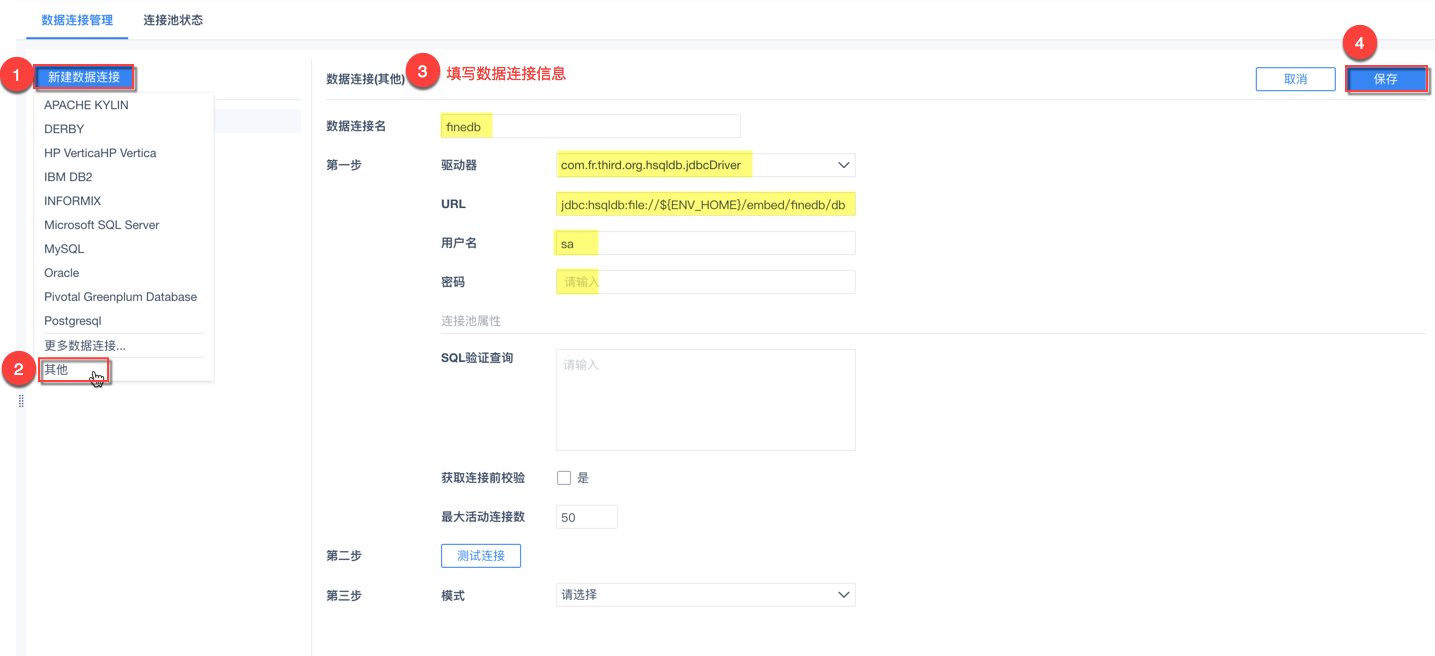The height and width of the screenshot is (656, 1435).
Task: Click the 密码 password field
Action: coord(705,282)
